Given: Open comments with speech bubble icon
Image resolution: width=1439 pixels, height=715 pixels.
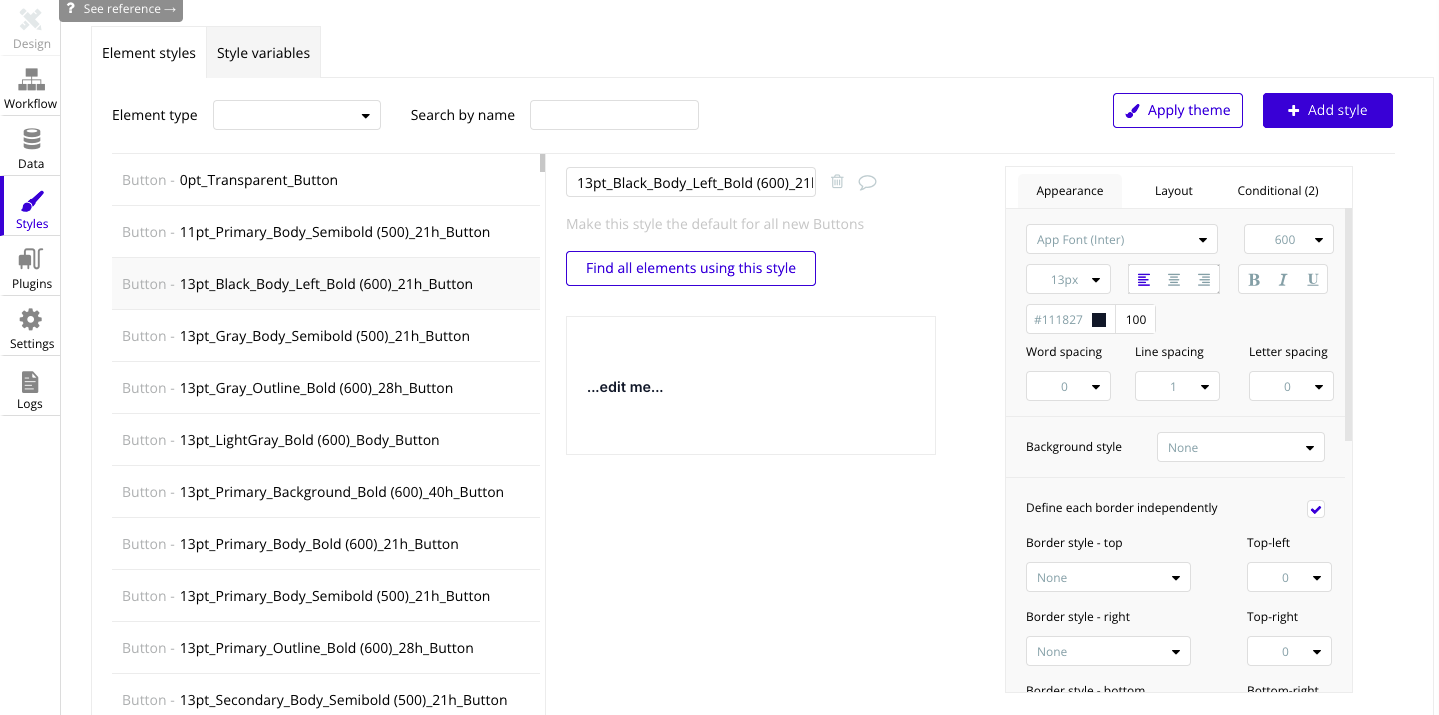Looking at the screenshot, I should (867, 182).
